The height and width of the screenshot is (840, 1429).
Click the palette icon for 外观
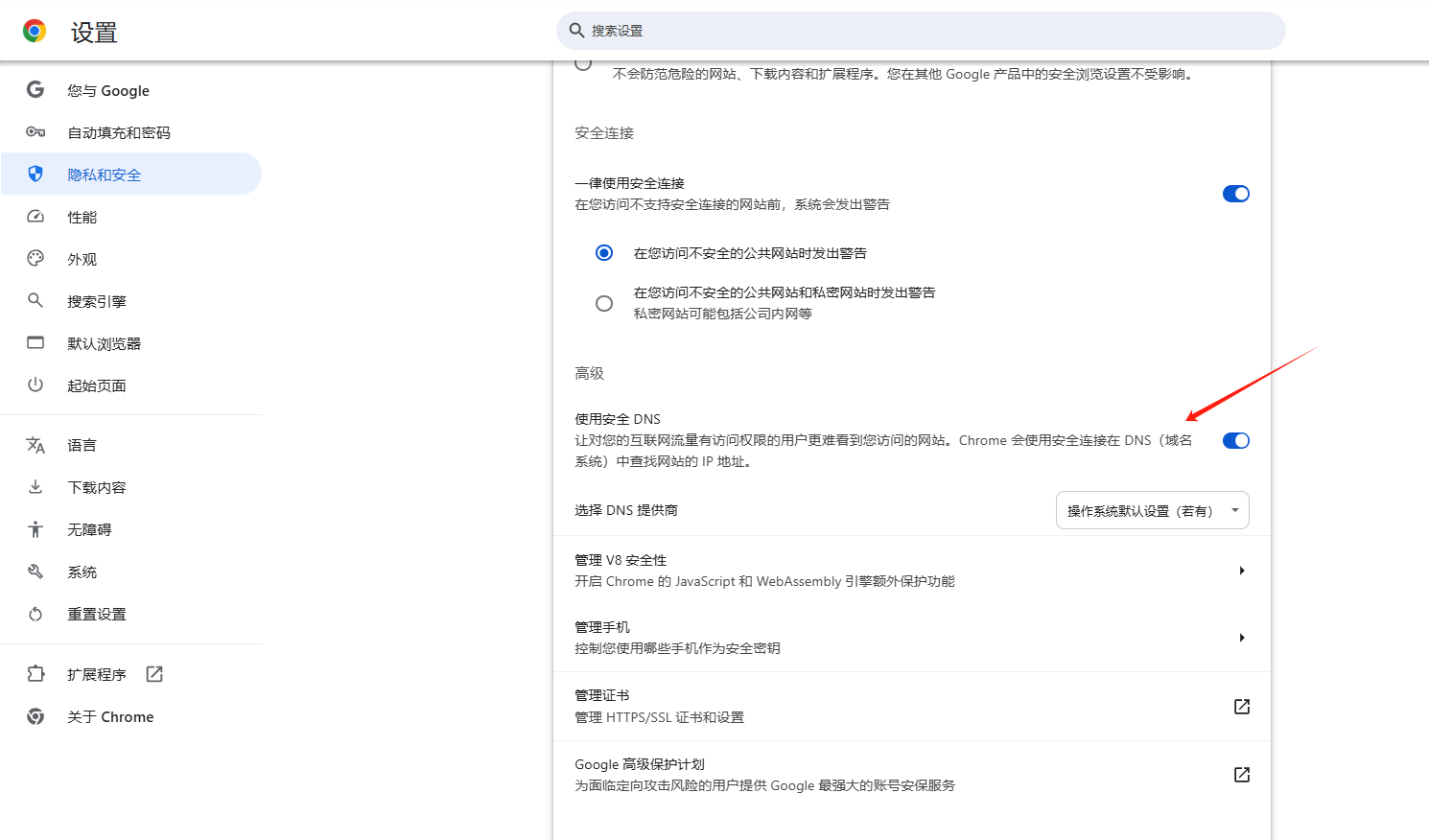tap(35, 259)
